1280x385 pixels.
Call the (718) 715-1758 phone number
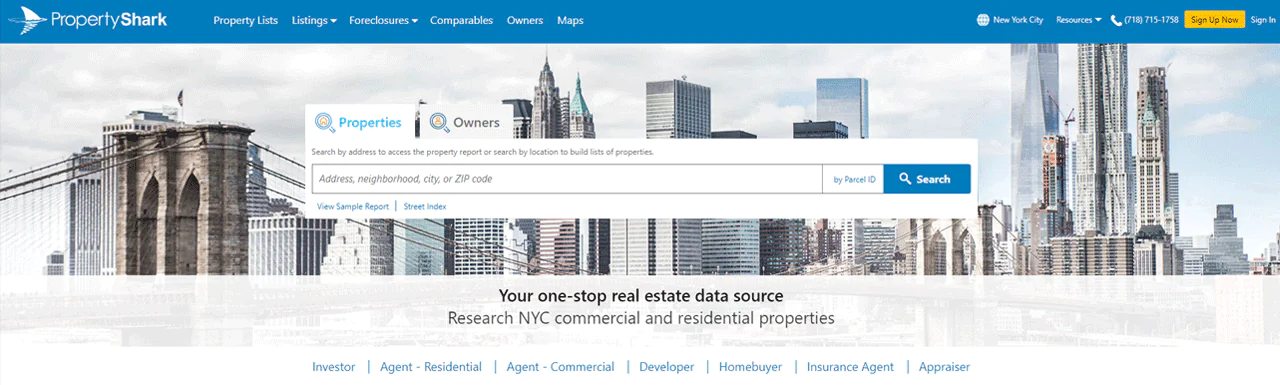(x=1151, y=20)
